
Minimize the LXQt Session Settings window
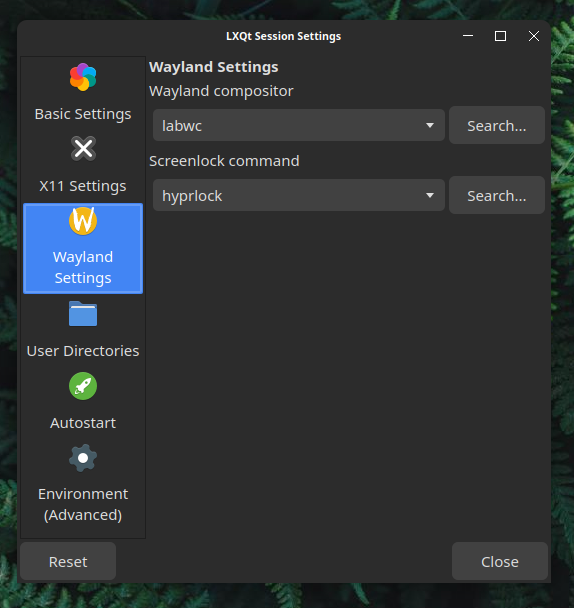[468, 36]
